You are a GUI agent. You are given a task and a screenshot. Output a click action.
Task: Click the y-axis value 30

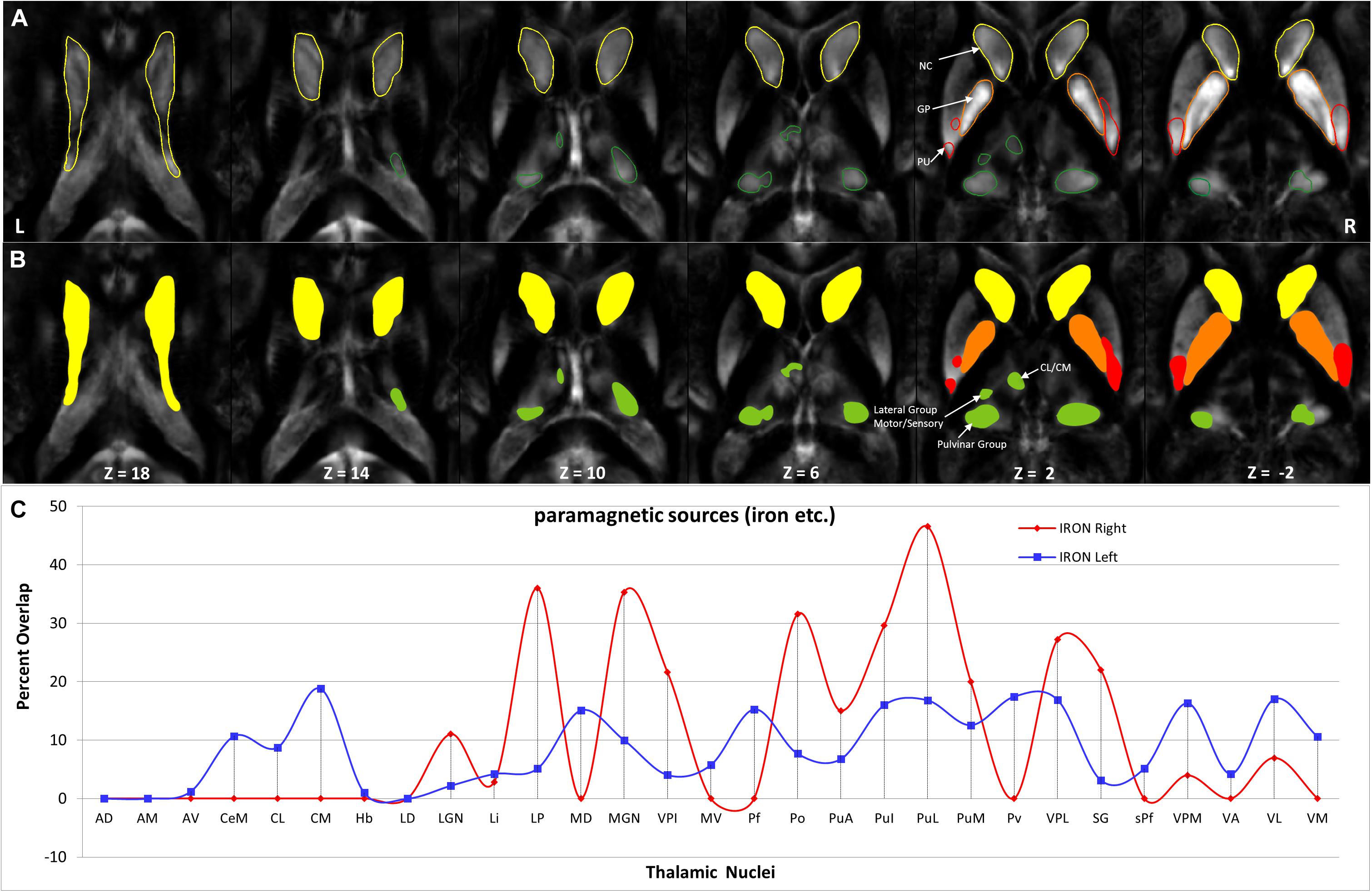coord(58,623)
